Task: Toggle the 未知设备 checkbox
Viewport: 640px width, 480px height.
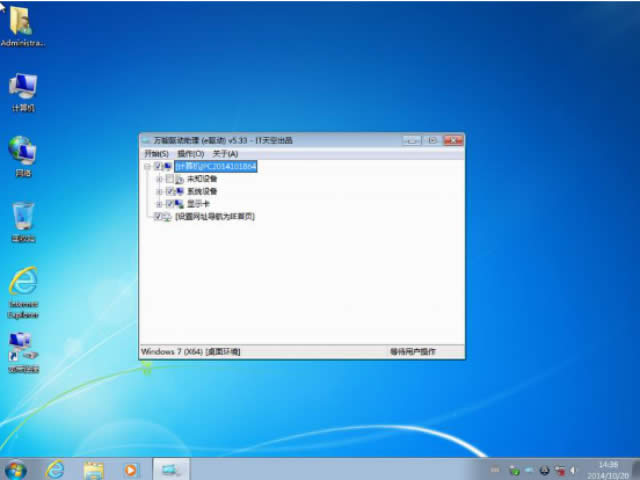Action: [170, 179]
